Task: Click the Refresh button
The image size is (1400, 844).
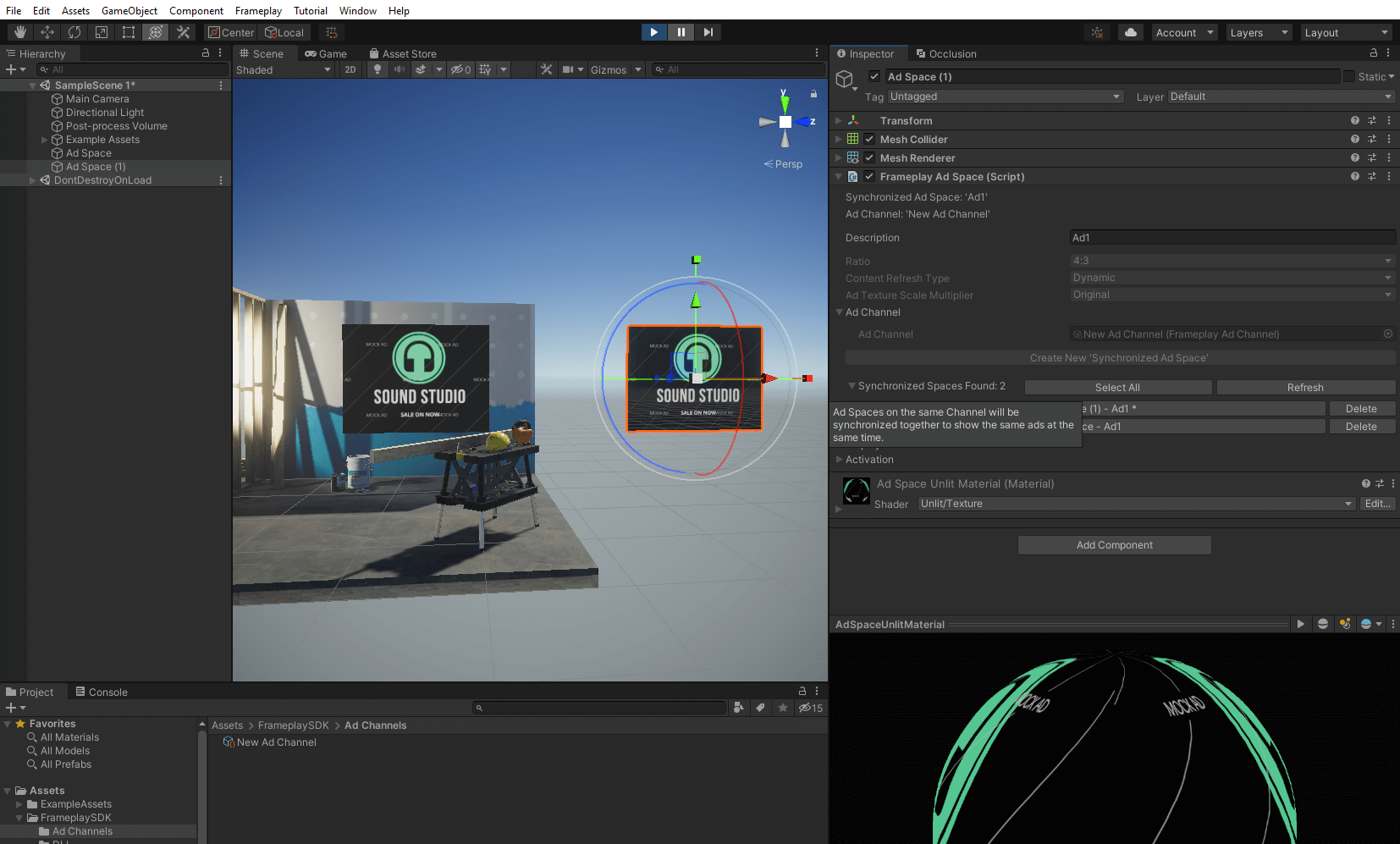Action: [x=1305, y=387]
